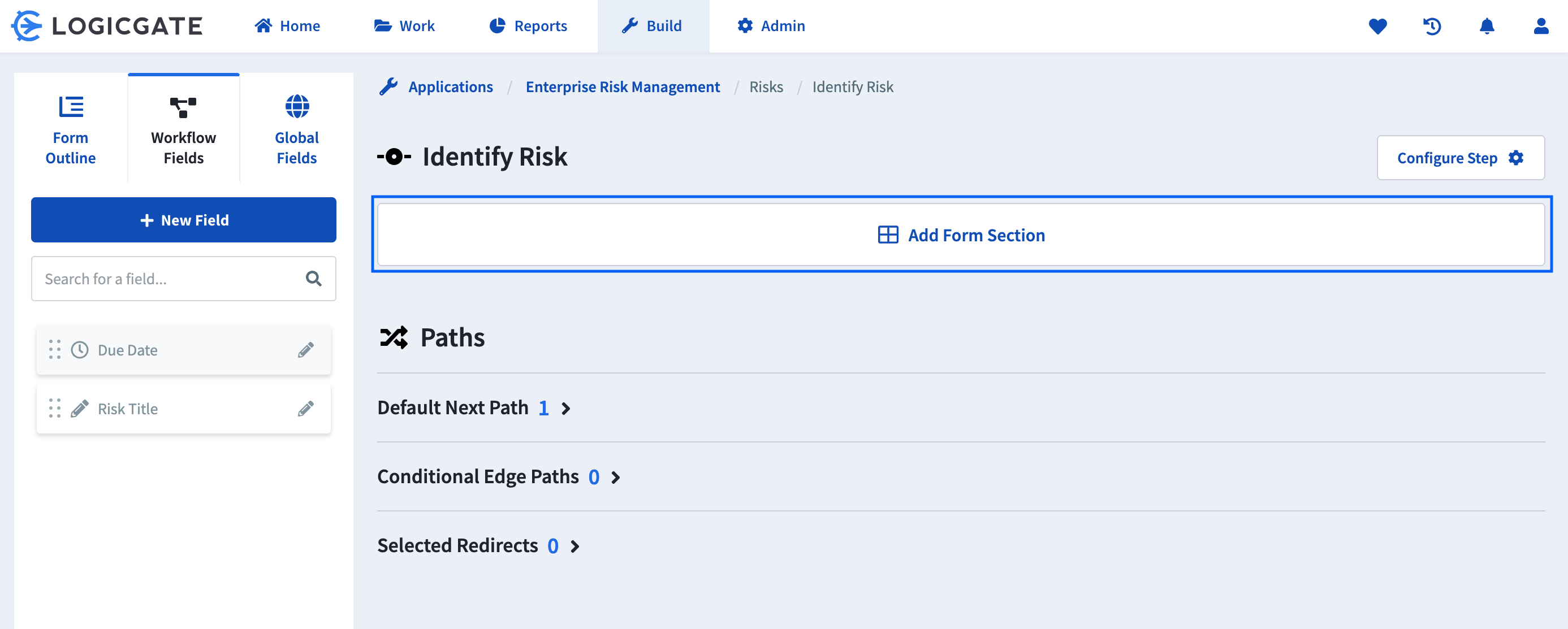The image size is (1568, 629).
Task: Click the search magnifier icon
Action: [x=313, y=279]
